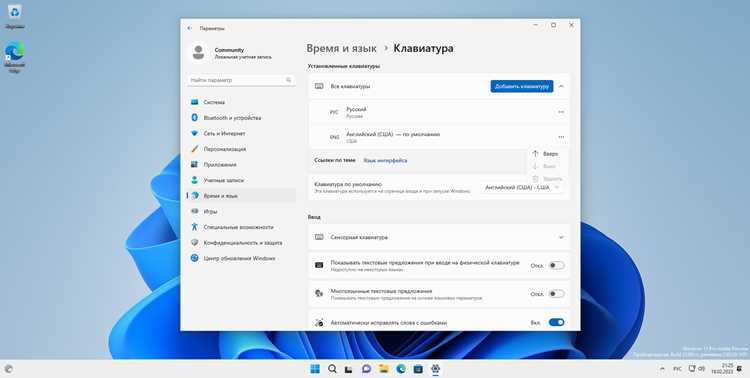Image resolution: width=750 pixels, height=378 pixels.
Task: Open Microsoft Store from taskbar
Action: click(418, 368)
